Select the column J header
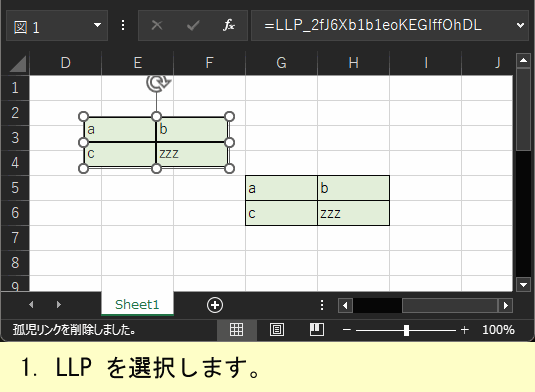Screen dimensions: 535x392 487,63
